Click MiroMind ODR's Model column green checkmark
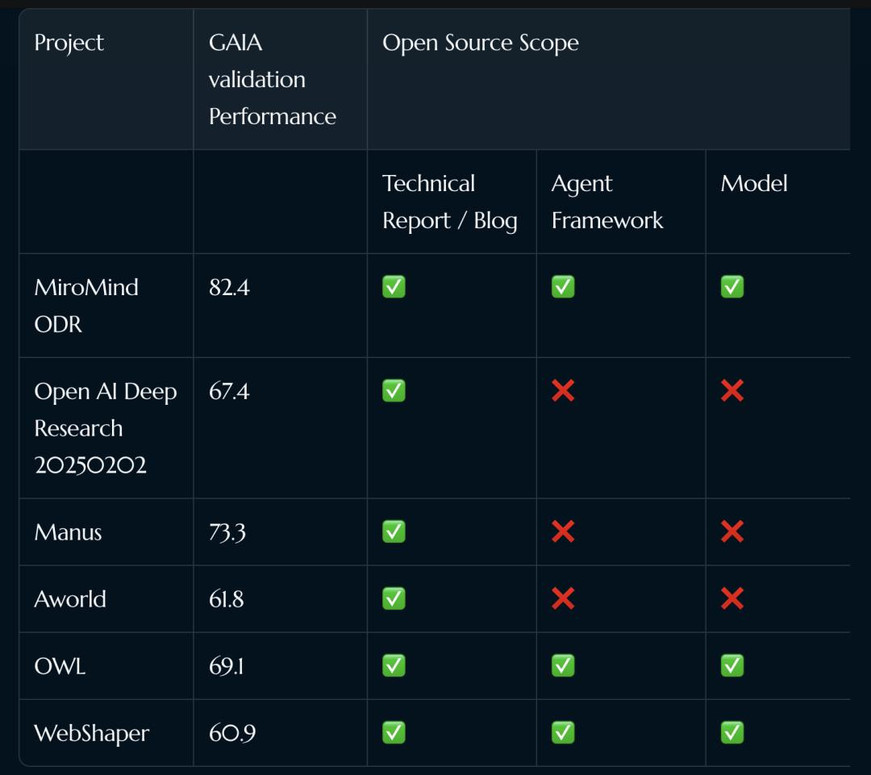 (732, 288)
